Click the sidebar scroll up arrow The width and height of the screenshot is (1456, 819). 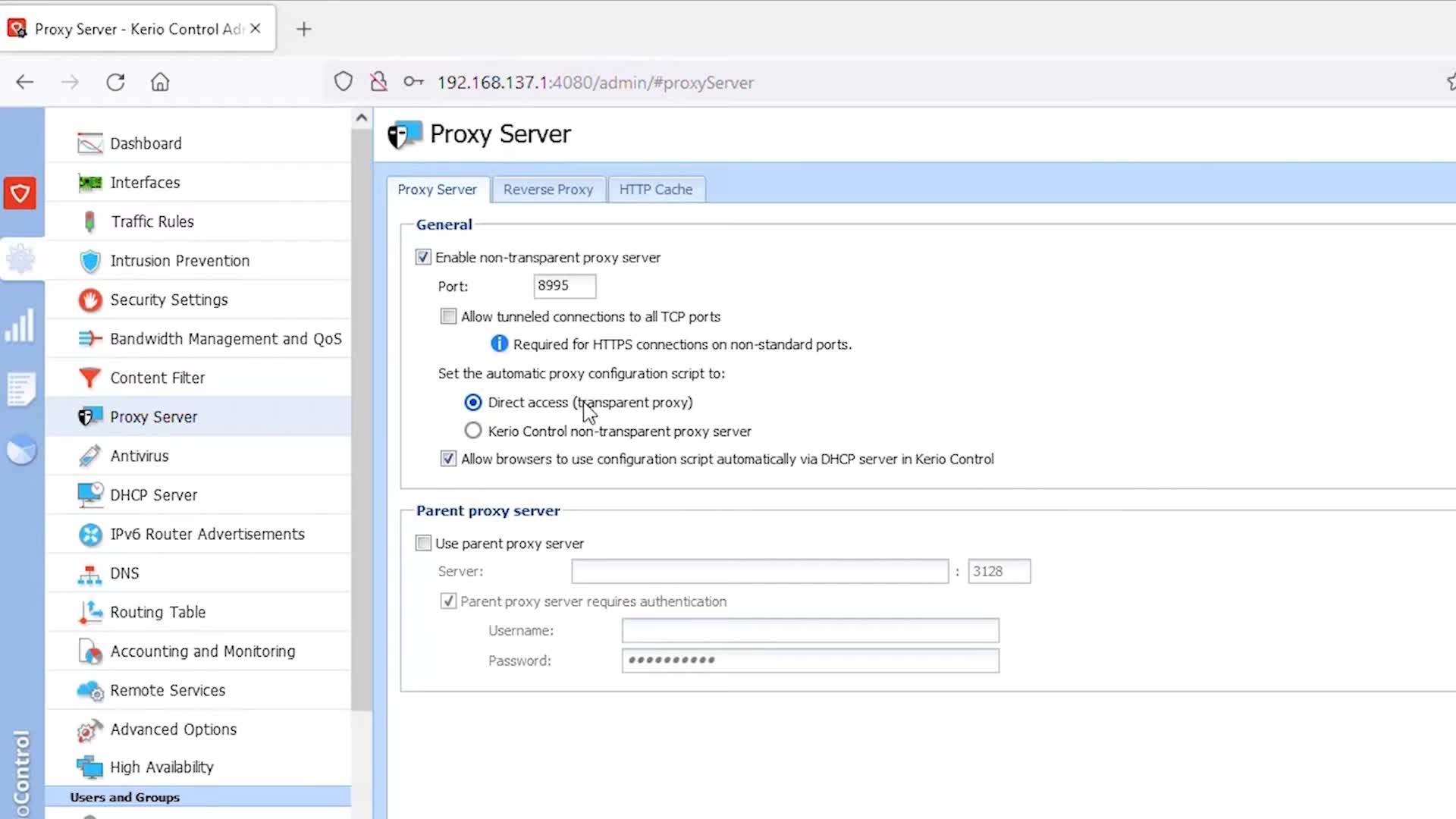click(362, 118)
